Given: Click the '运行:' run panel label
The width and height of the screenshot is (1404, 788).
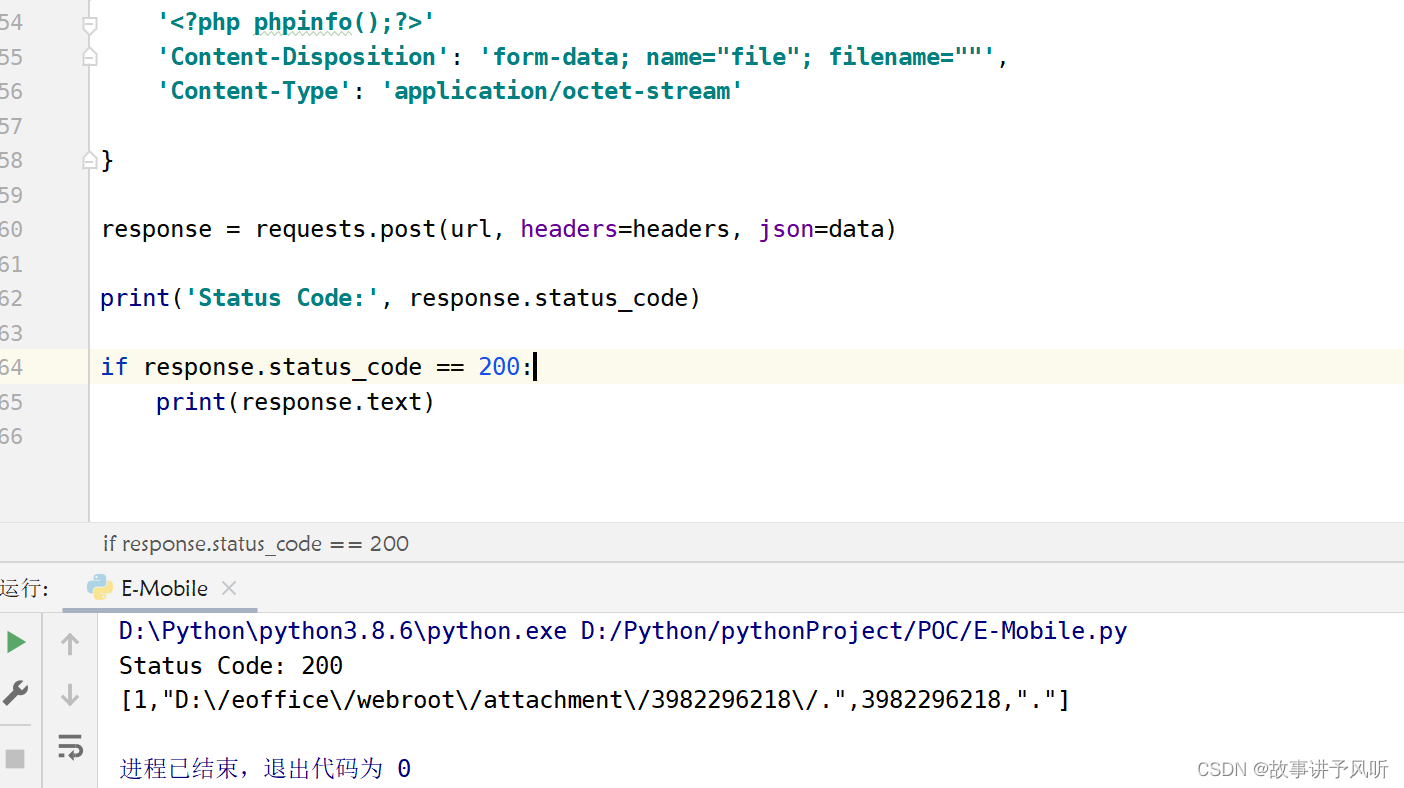Looking at the screenshot, I should [x=25, y=588].
